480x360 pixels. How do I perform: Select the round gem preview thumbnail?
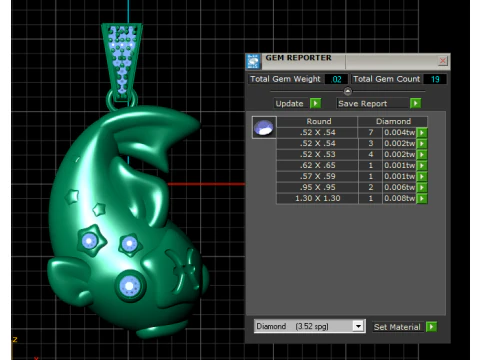264,128
